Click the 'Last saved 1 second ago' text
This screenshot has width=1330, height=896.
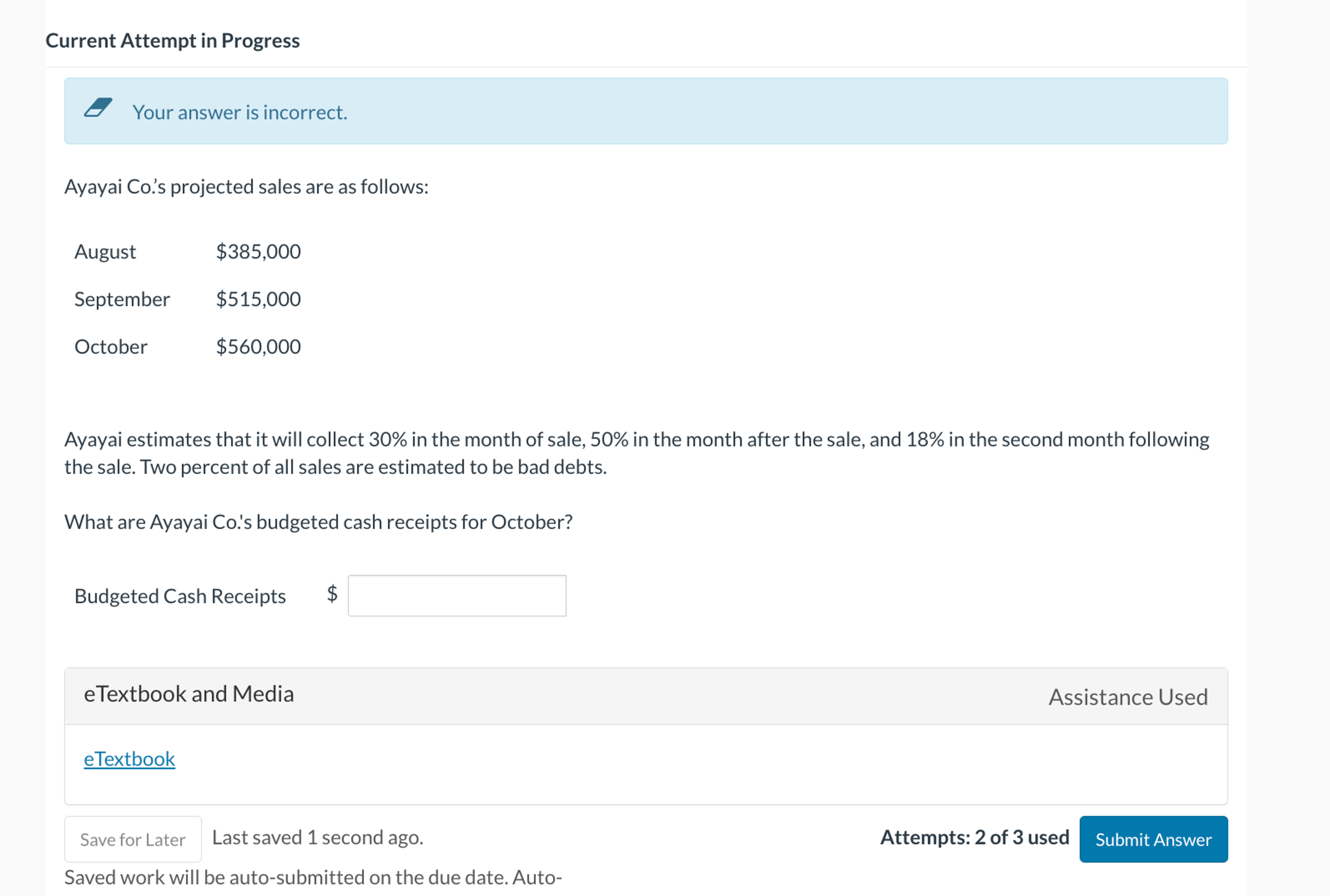(x=318, y=837)
